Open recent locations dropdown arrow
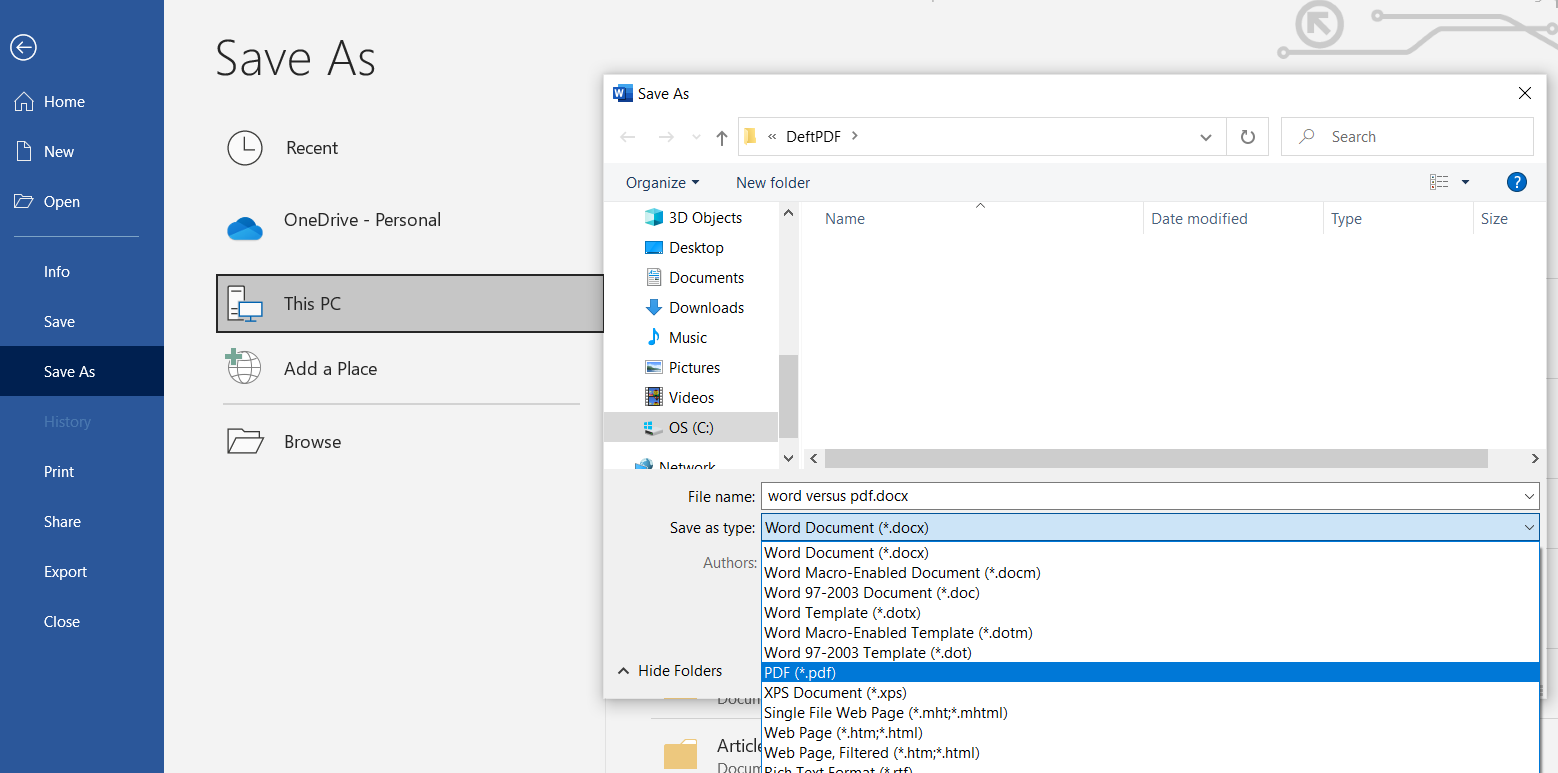The image size is (1558, 773). tap(697, 137)
